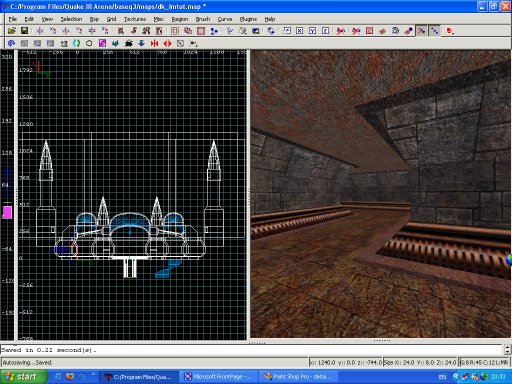Launch Firefox from quick launch bar
Viewport: 512px width, 384px height.
point(70,377)
